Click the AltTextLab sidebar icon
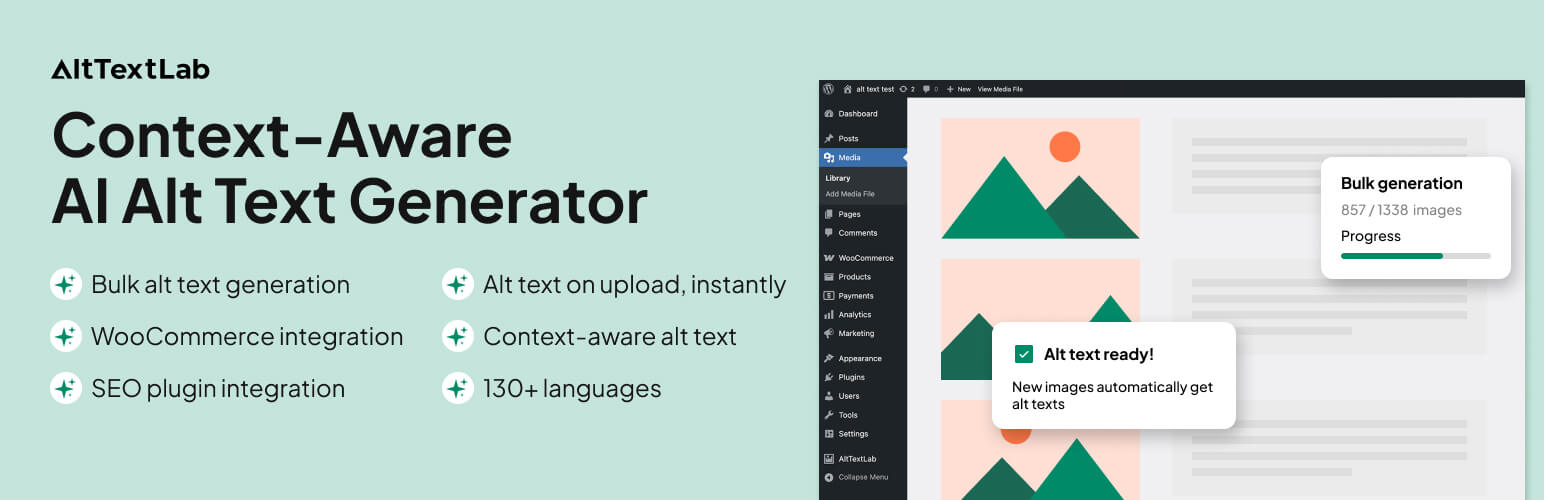This screenshot has height=500, width=1544. click(x=829, y=459)
